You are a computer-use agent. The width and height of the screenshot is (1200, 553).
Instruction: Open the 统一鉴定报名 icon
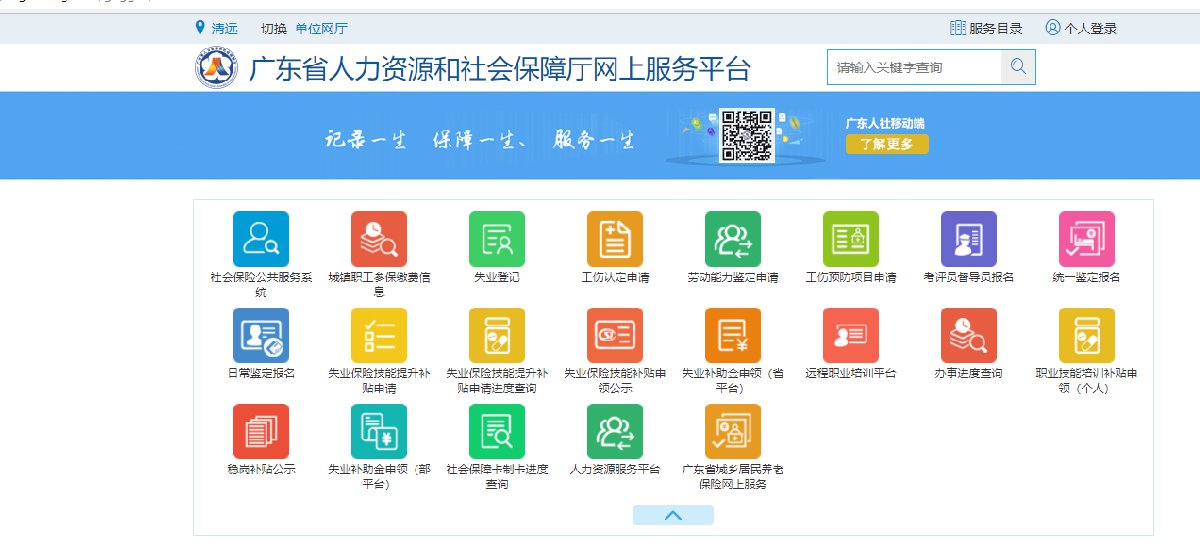tap(1087, 239)
